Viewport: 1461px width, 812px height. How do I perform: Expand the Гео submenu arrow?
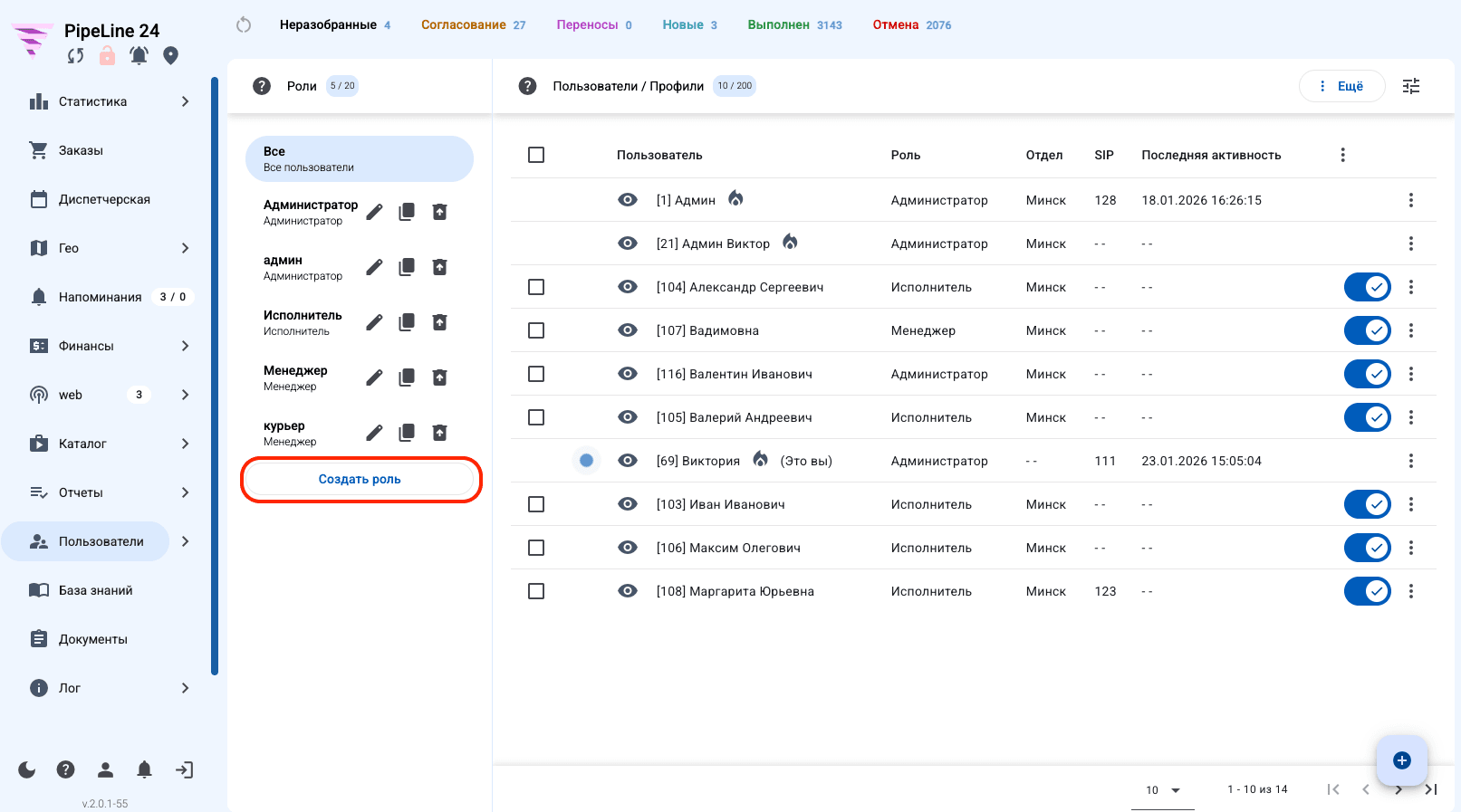(x=185, y=248)
